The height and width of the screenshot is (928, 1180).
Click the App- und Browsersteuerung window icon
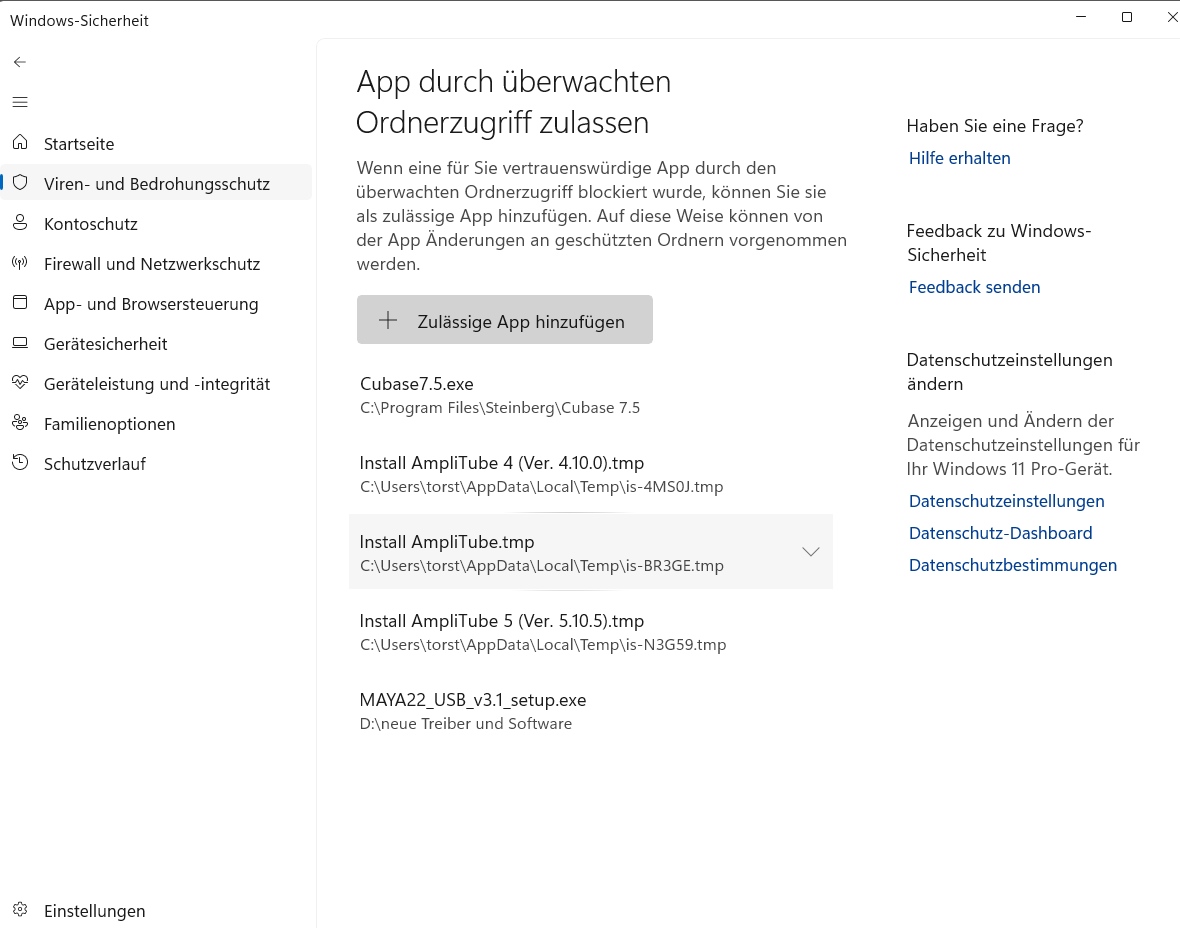click(x=20, y=302)
